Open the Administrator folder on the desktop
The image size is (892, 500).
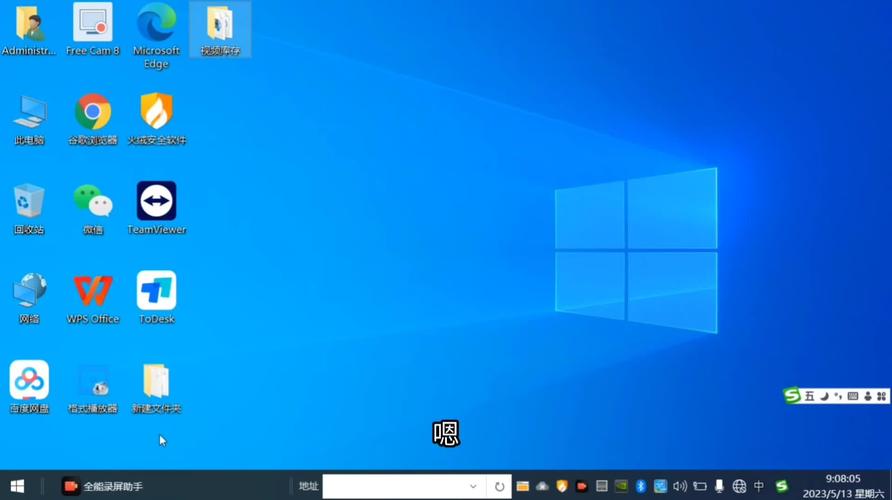pyautogui.click(x=29, y=30)
